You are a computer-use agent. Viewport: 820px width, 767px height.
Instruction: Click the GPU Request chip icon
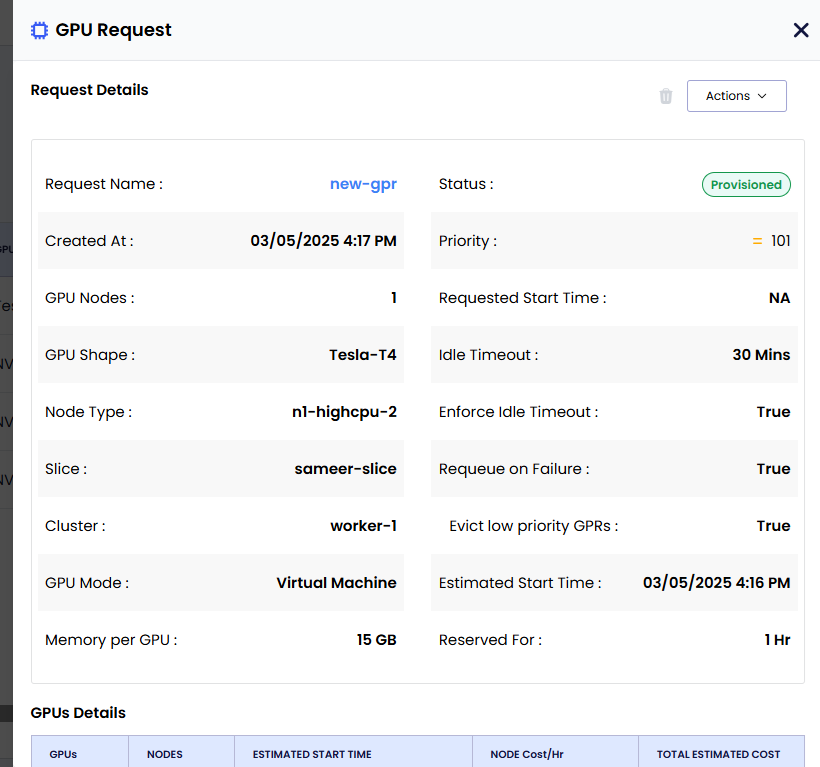39,30
